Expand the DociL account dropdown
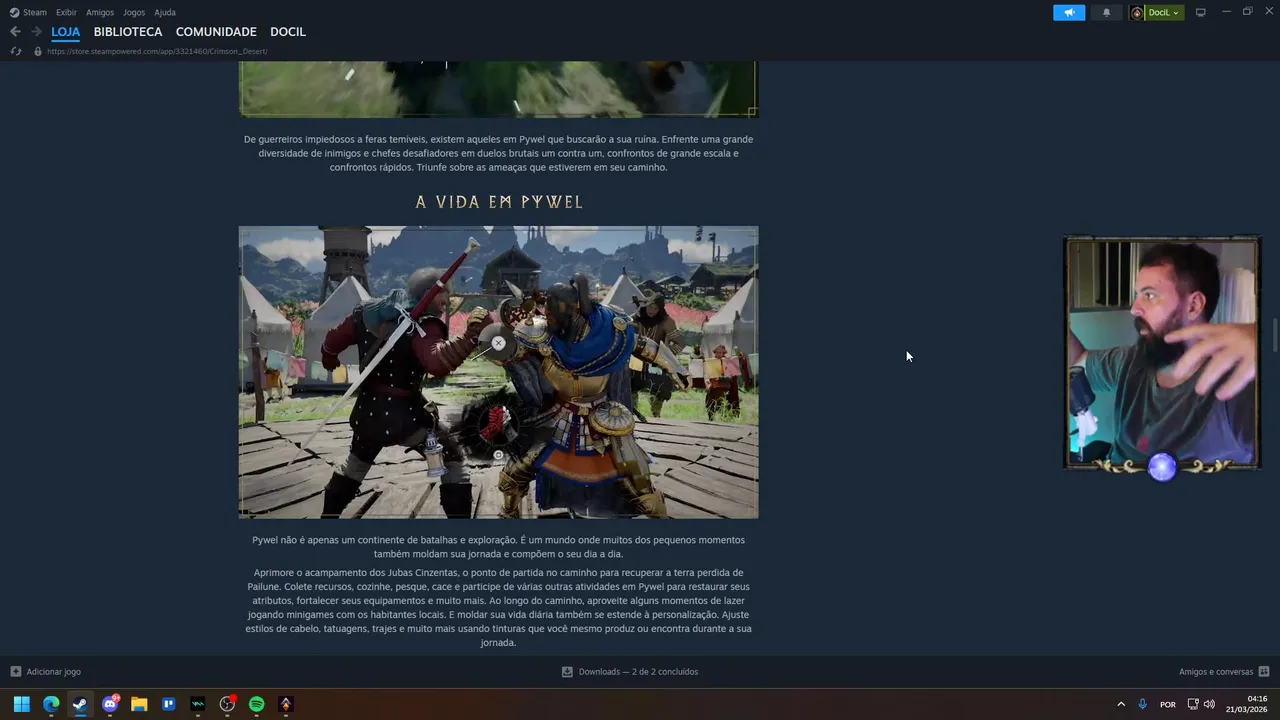The height and width of the screenshot is (720, 1280). tap(1165, 12)
